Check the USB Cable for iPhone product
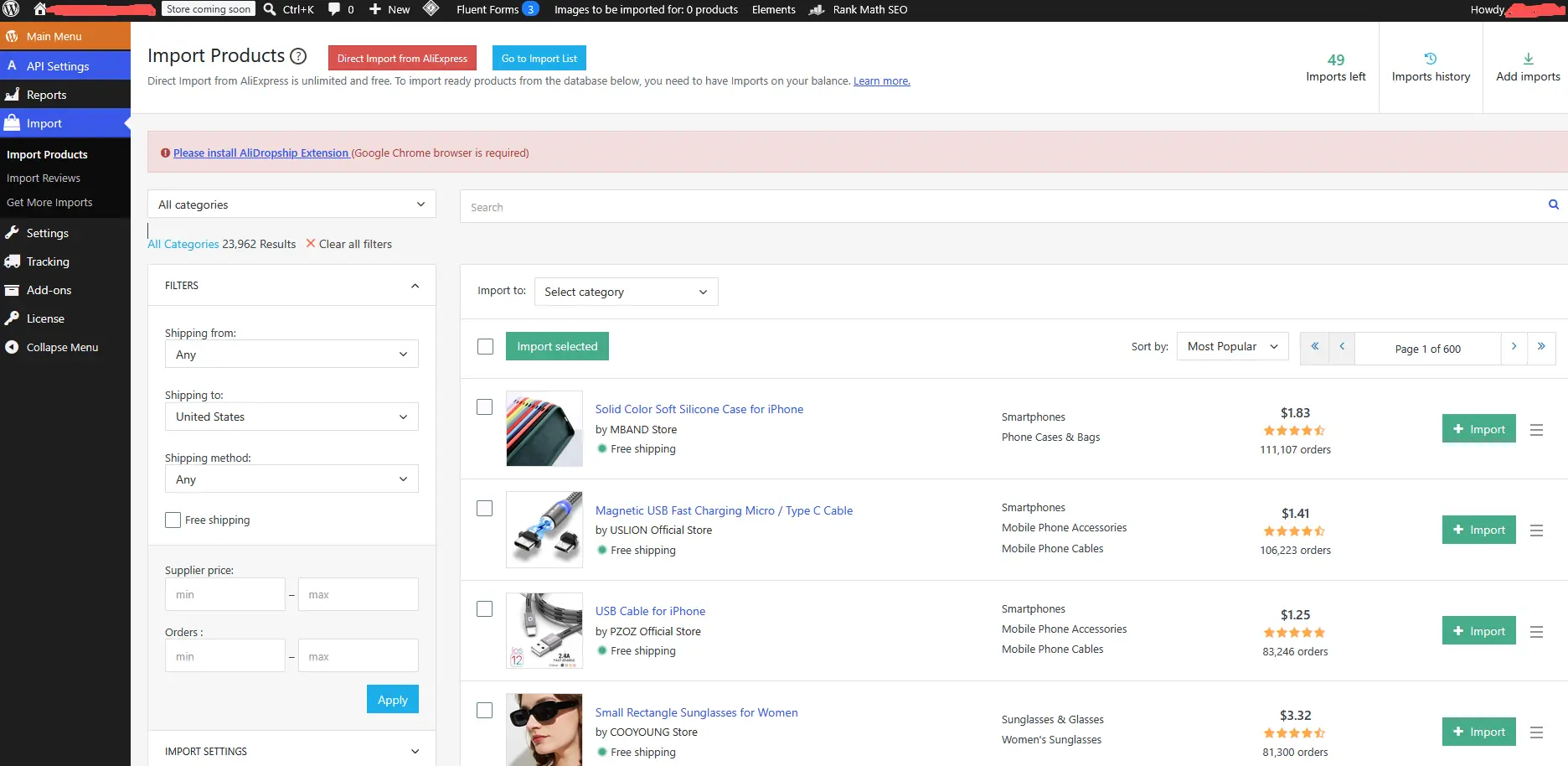 (484, 609)
